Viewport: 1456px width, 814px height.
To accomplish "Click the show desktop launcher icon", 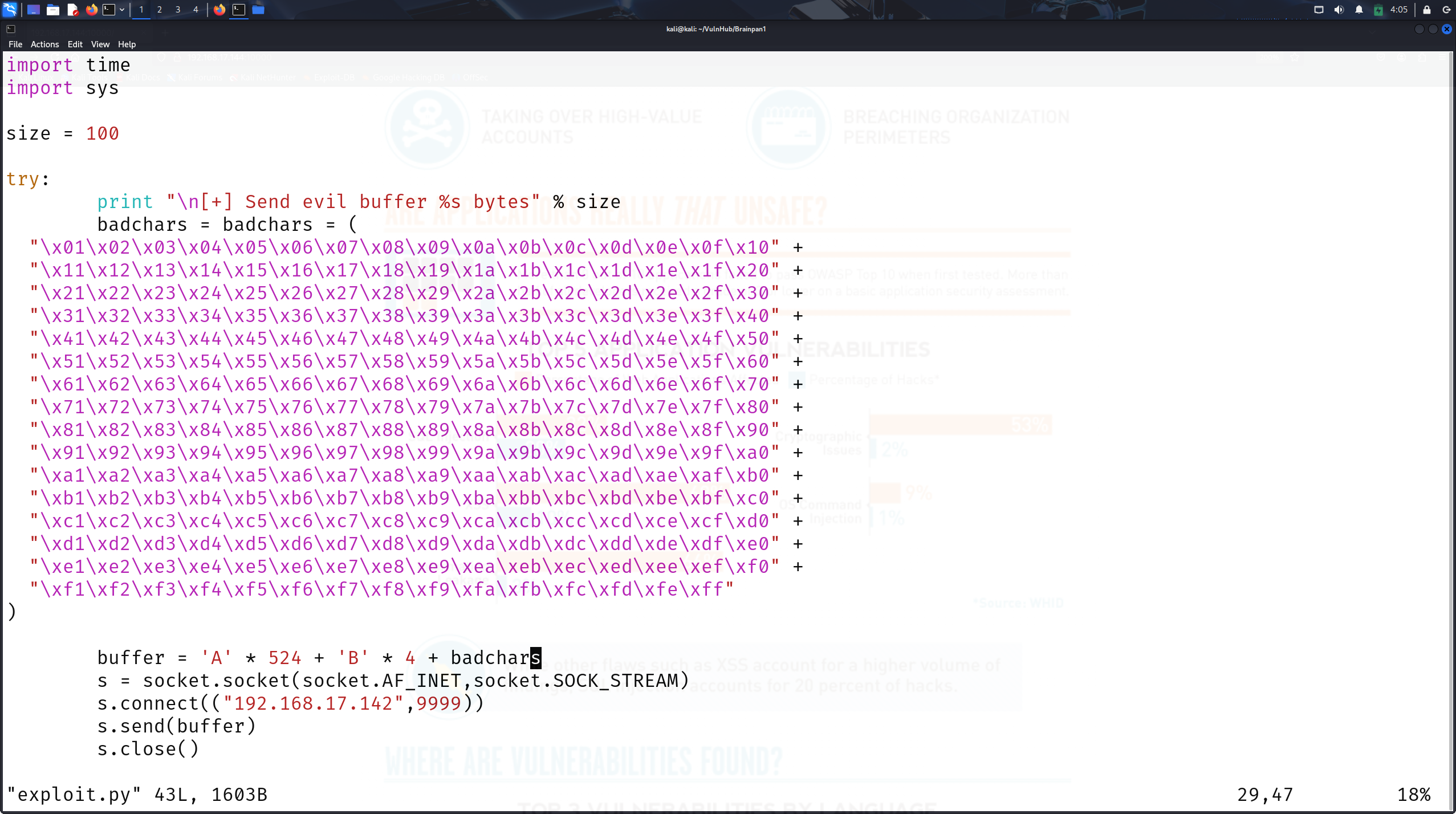I will pos(33,9).
